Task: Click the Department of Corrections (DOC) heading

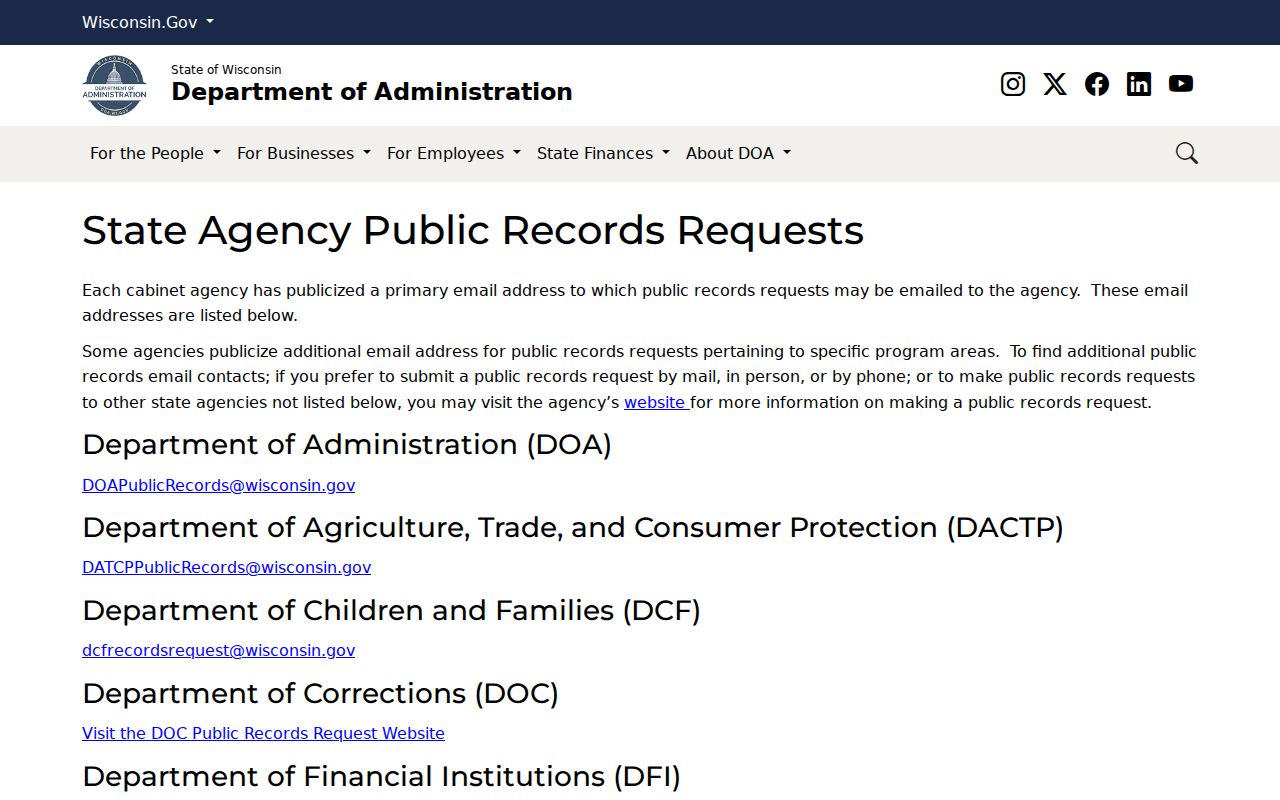Action: coord(320,693)
